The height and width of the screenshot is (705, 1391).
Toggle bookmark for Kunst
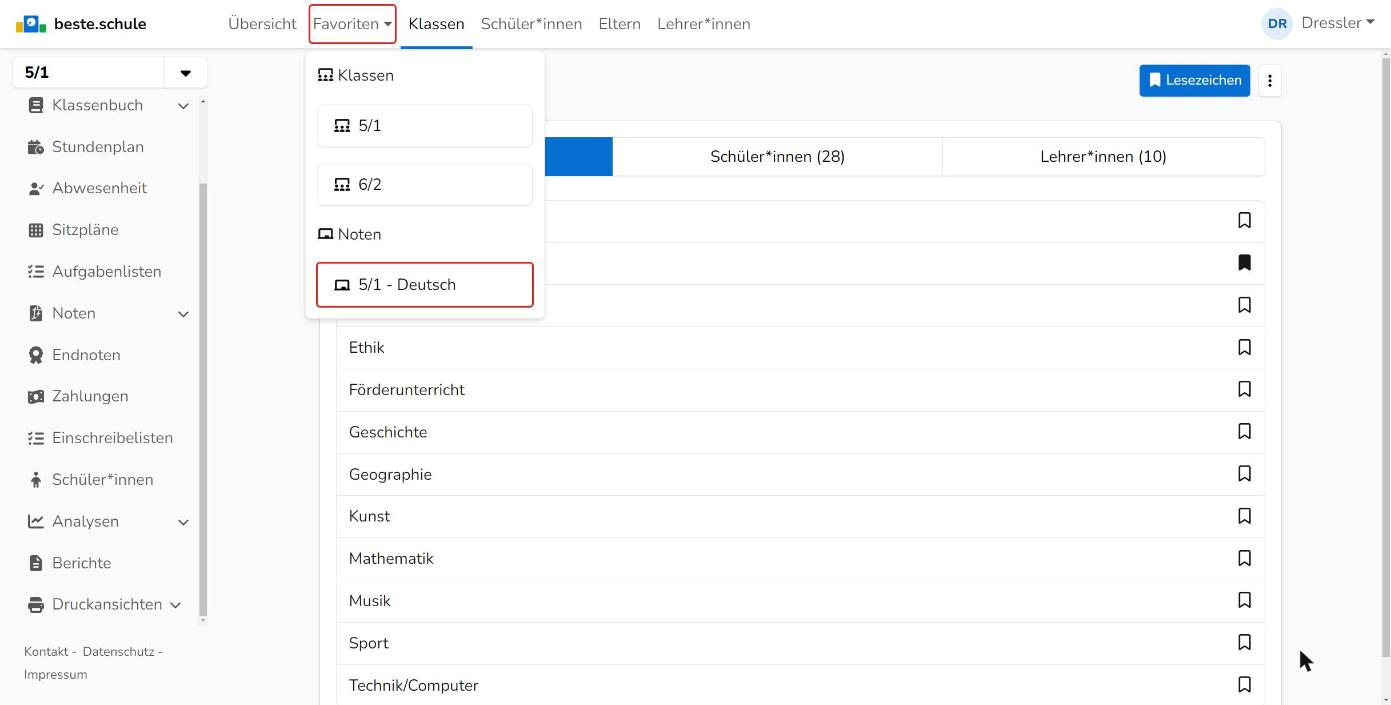pyautogui.click(x=1244, y=516)
